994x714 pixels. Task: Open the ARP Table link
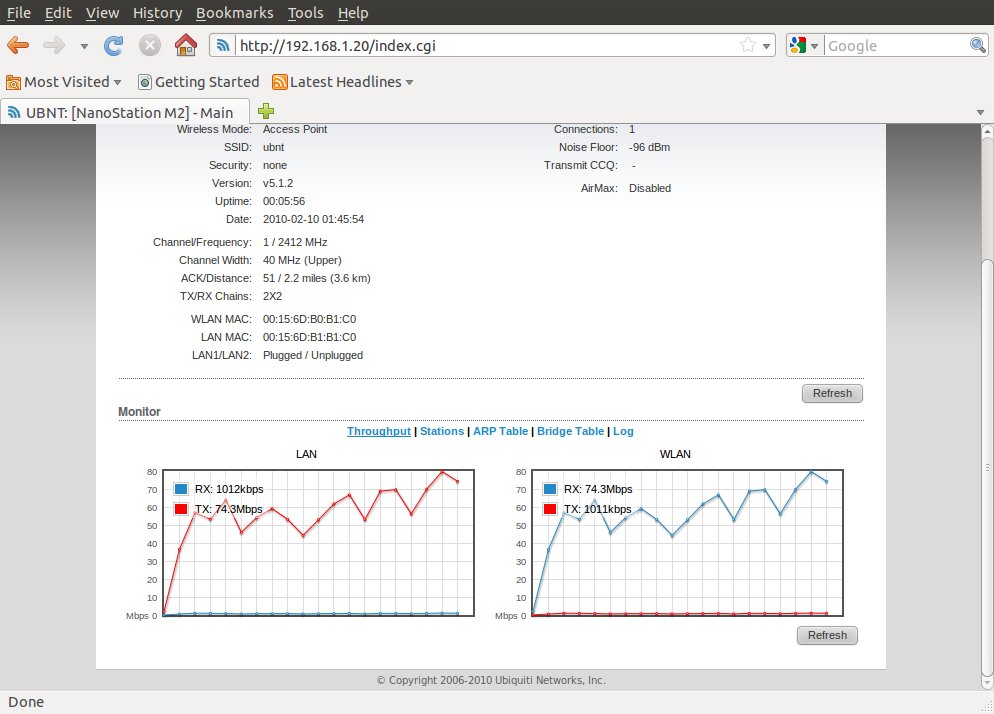500,431
